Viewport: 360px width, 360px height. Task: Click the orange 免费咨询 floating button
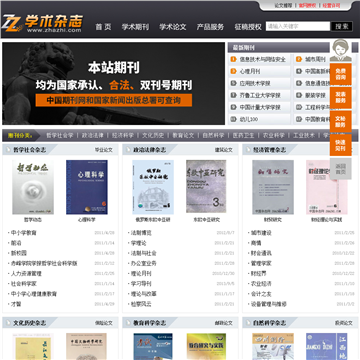341,74
